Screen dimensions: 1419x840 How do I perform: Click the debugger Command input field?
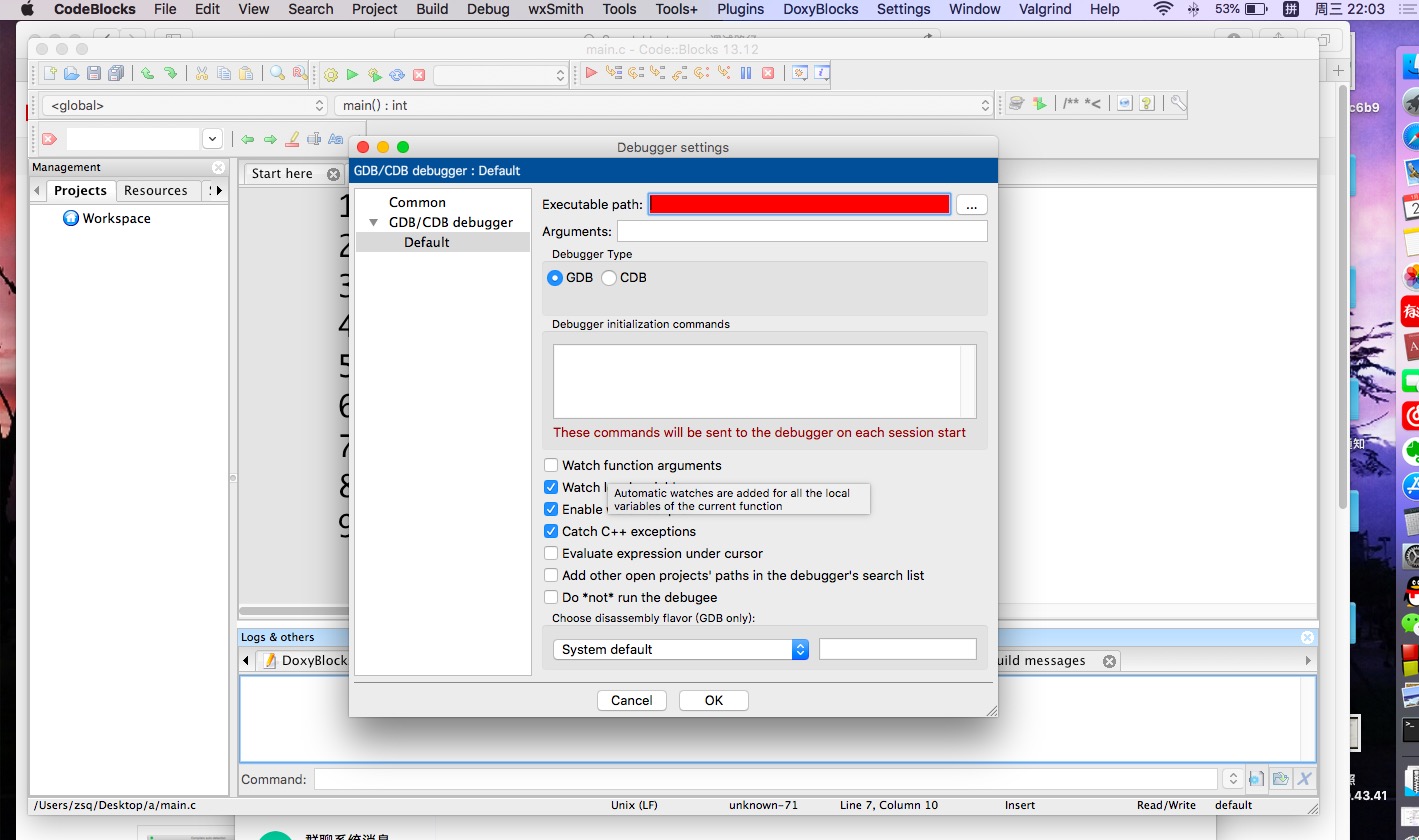point(766,779)
